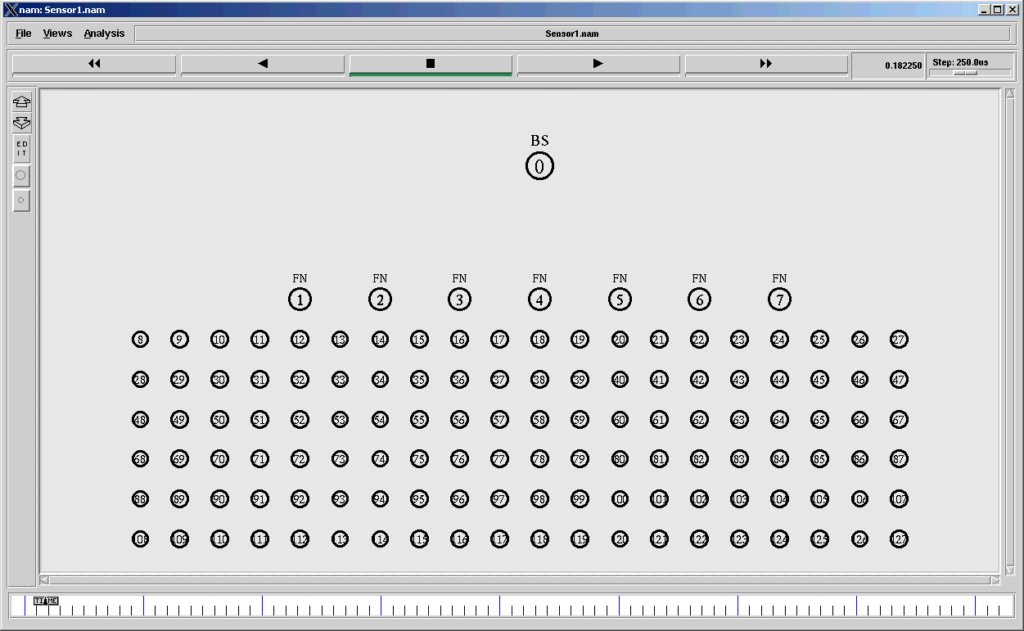
Task: Click the play backward button
Action: (263, 64)
